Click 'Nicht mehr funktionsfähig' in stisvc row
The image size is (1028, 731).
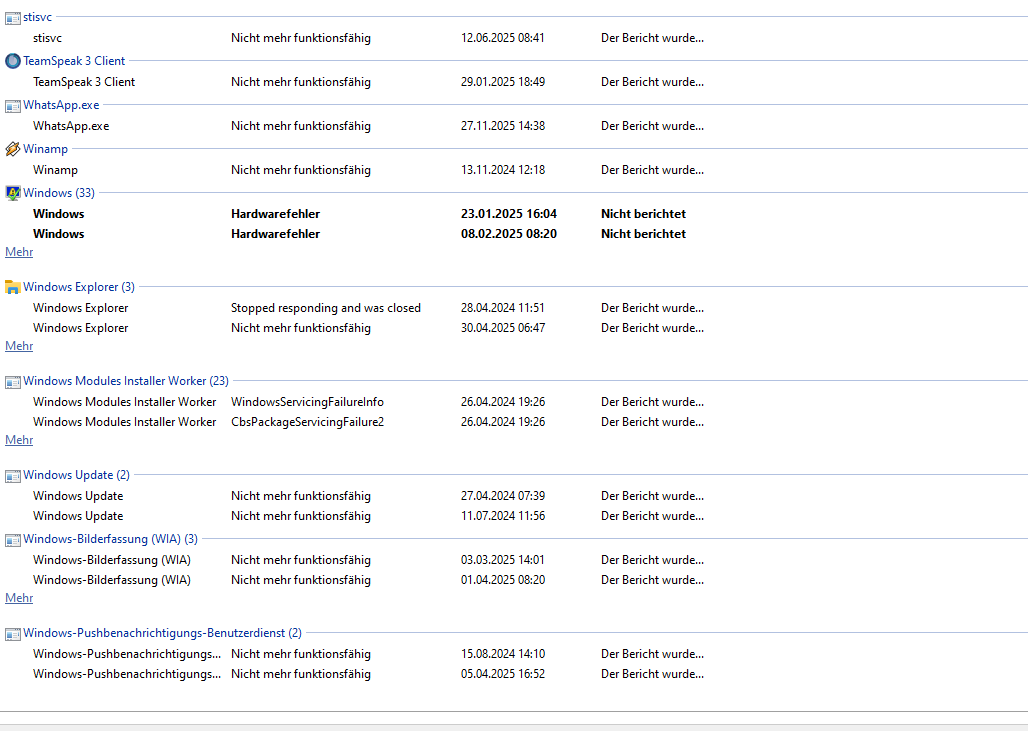tap(301, 38)
